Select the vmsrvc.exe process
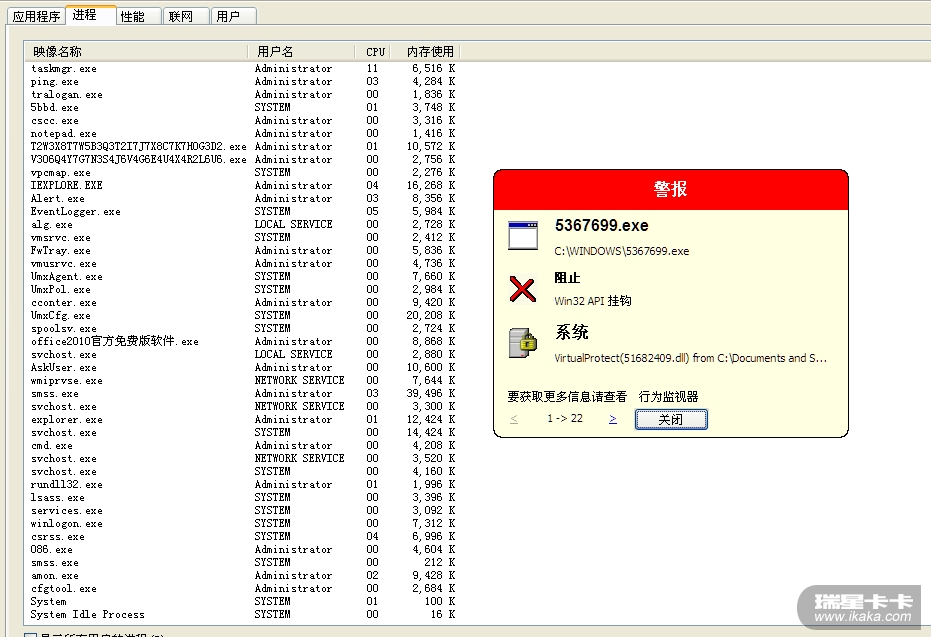This screenshot has width=931, height=637. 242,237
